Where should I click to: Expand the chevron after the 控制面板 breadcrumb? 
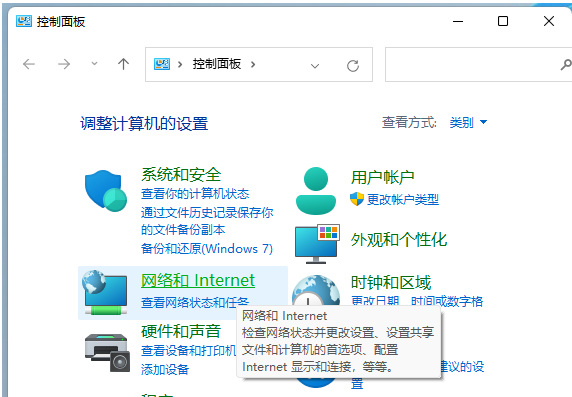pos(253,65)
